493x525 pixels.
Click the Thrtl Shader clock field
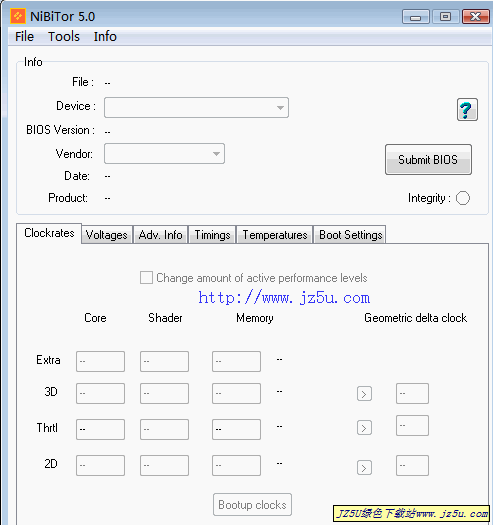164,429
